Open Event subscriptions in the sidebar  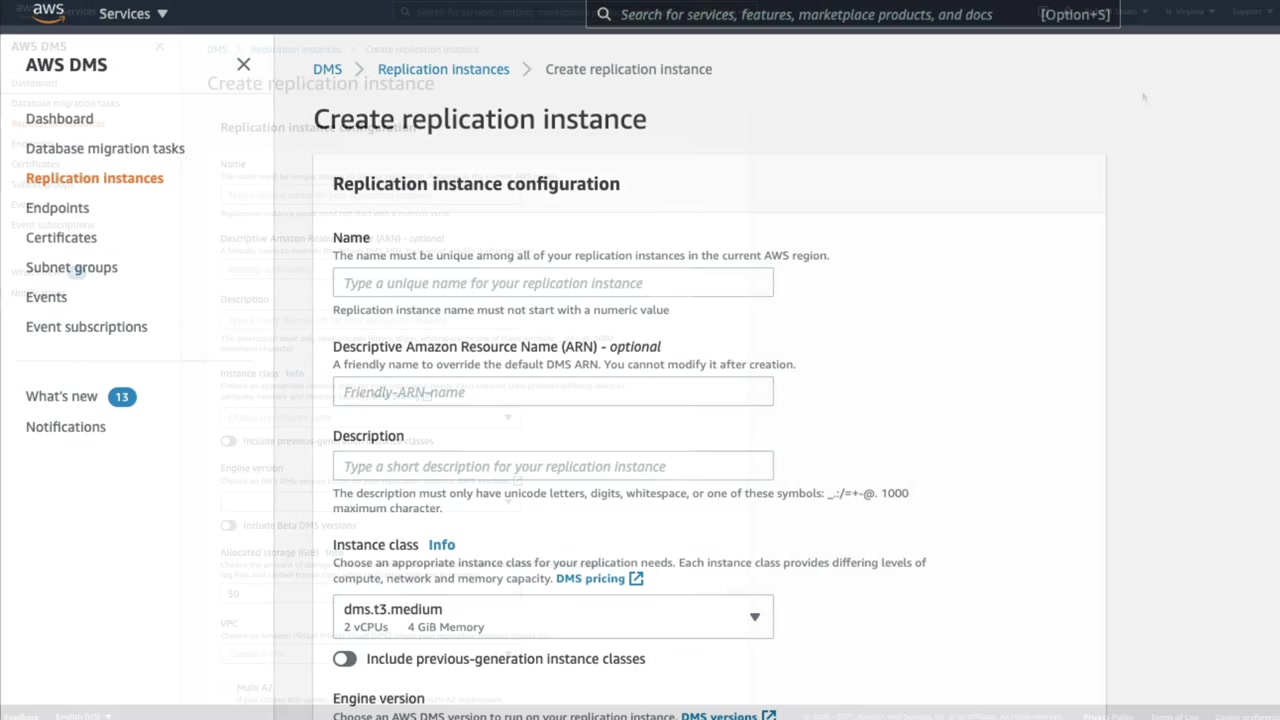point(86,327)
